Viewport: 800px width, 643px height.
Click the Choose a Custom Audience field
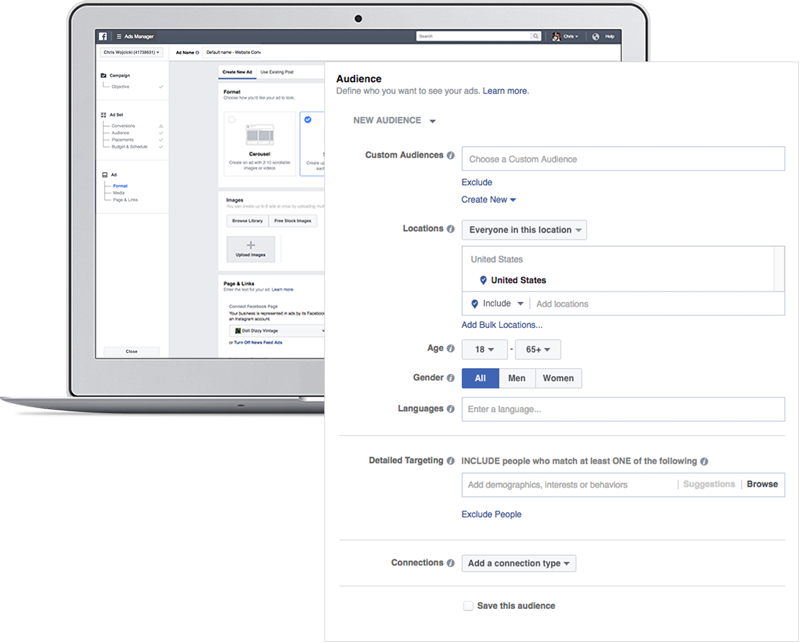622,159
